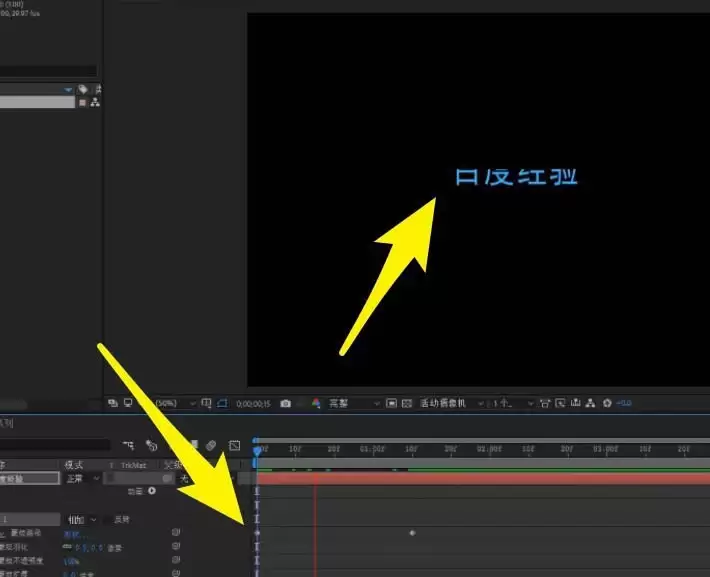Image resolution: width=710 pixels, height=577 pixels.
Task: Open the graph editor icon
Action: pos(235,446)
